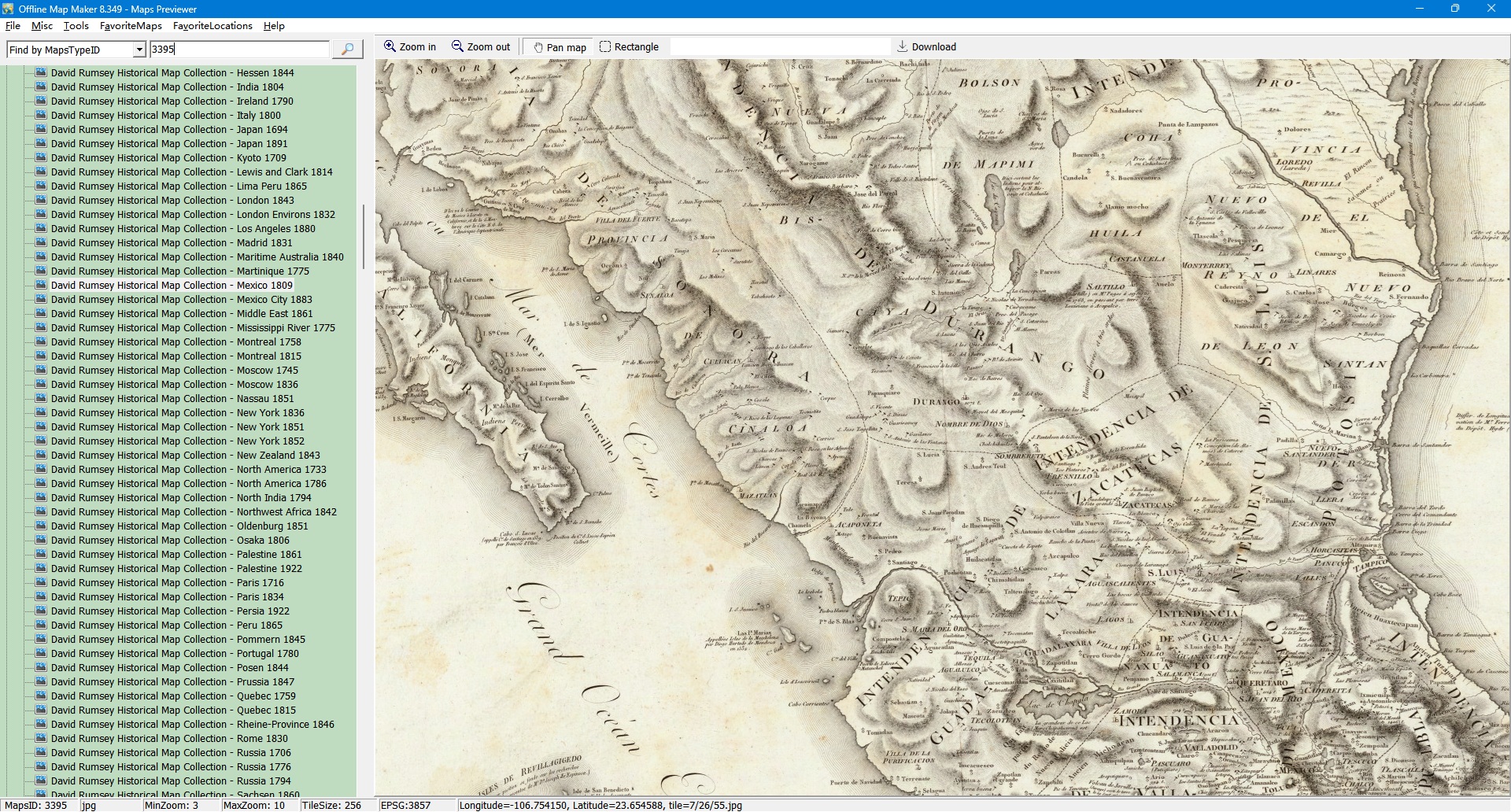Click map icon beside Paris 1716

[41, 582]
